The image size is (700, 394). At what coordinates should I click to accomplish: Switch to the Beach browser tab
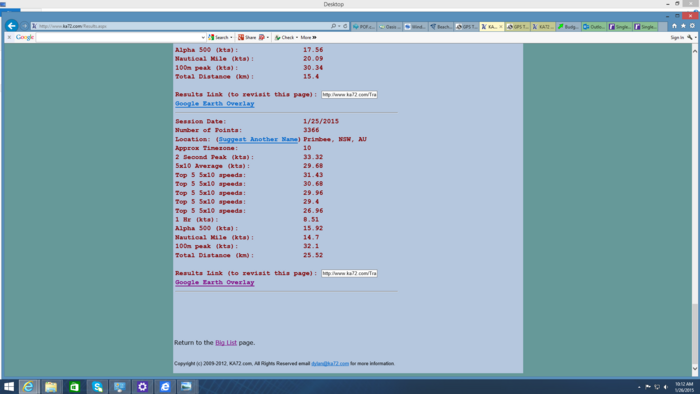(x=441, y=27)
